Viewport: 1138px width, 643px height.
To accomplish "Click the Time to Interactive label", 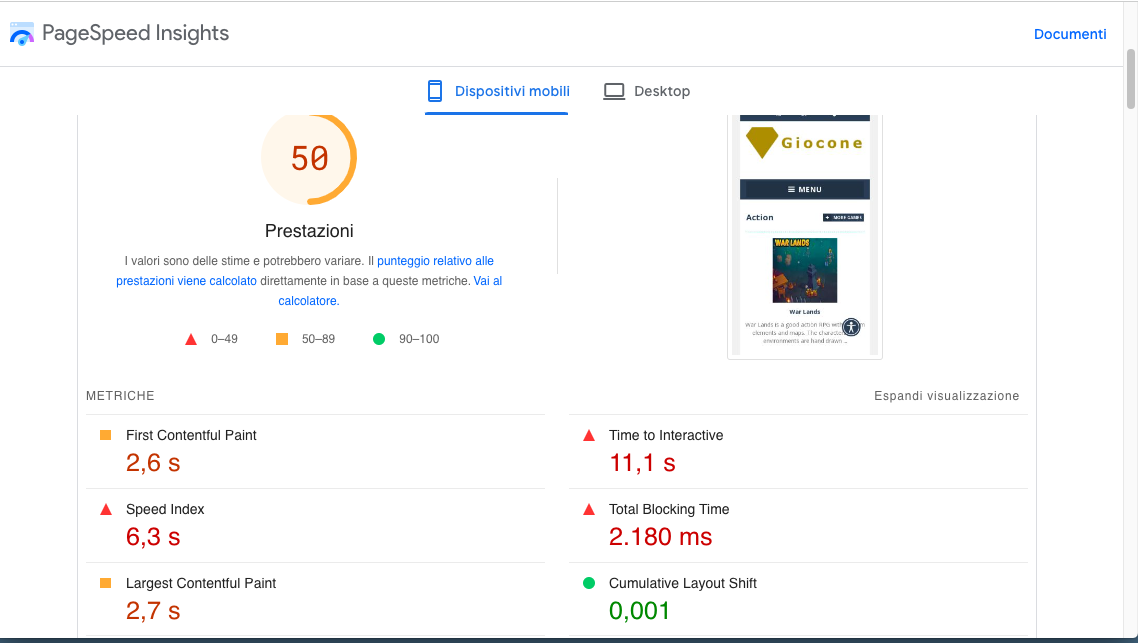I will pos(666,435).
